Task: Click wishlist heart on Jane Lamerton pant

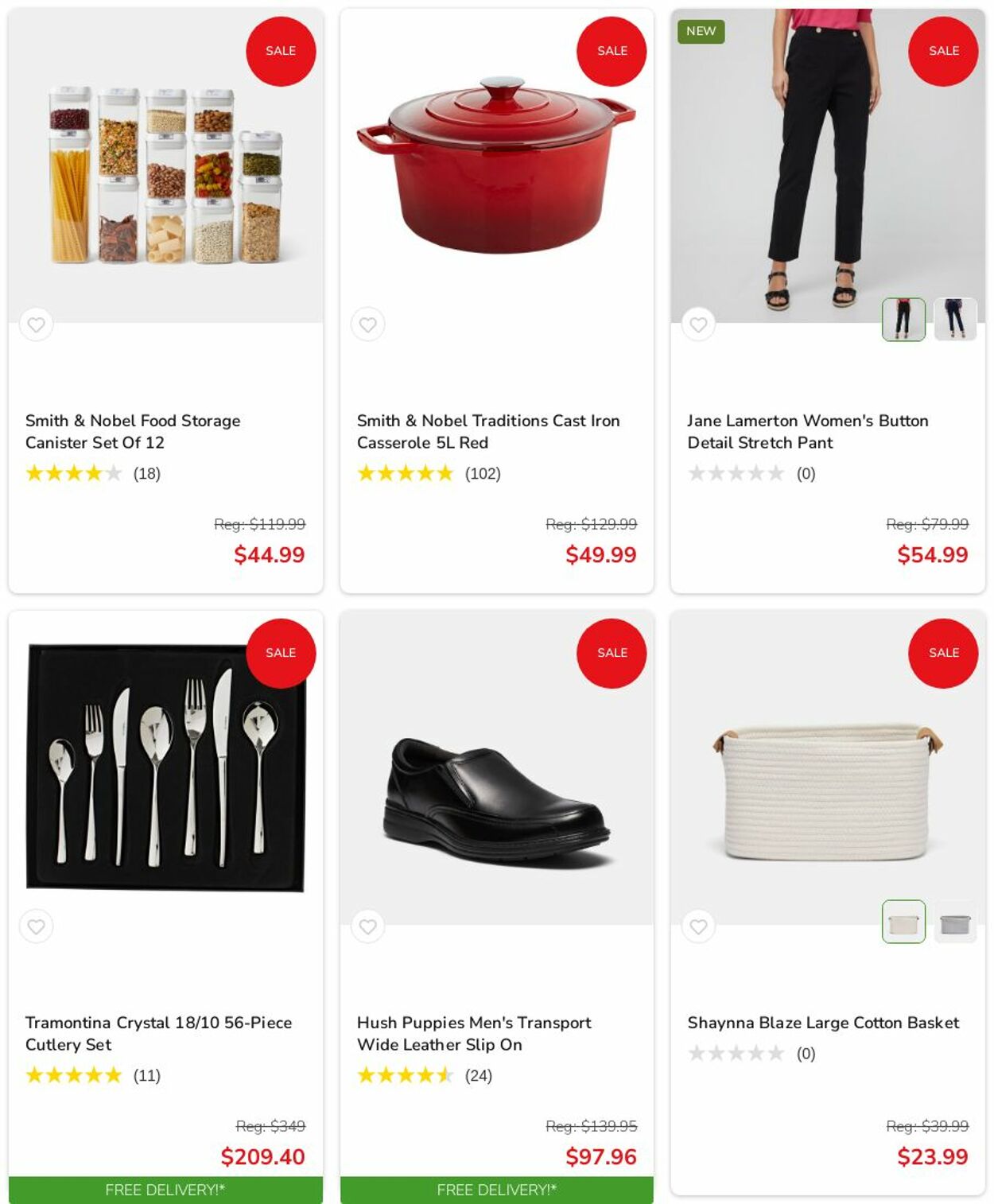Action: [x=698, y=324]
